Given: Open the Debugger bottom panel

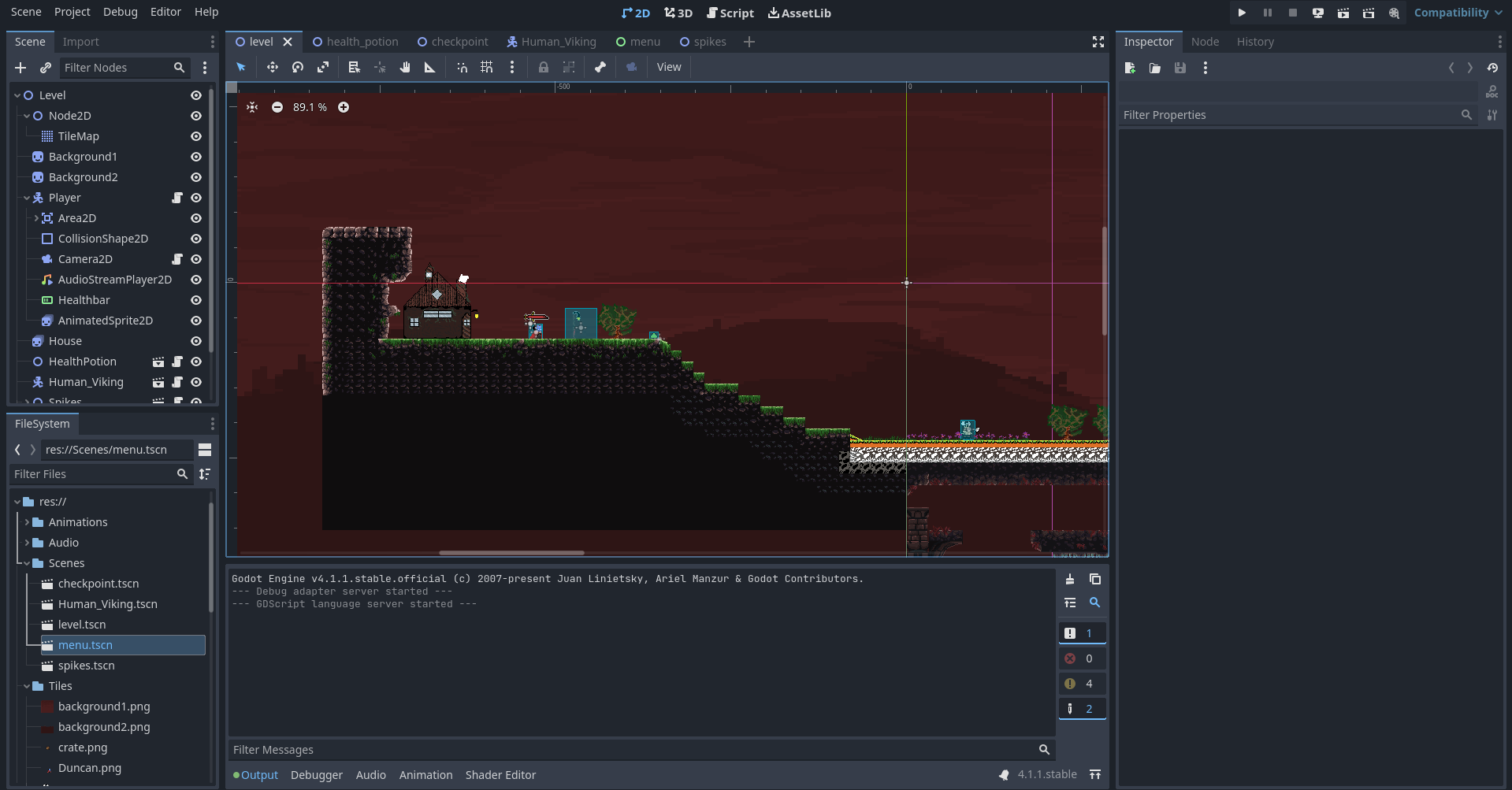Looking at the screenshot, I should [317, 775].
